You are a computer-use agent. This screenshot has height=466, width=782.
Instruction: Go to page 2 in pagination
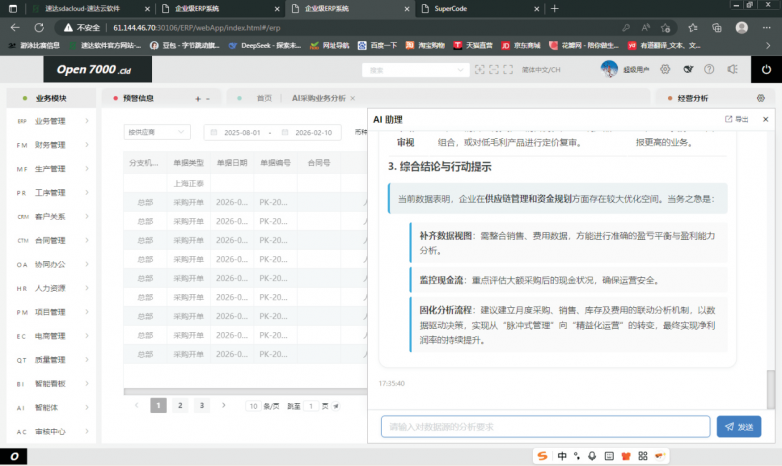point(179,405)
